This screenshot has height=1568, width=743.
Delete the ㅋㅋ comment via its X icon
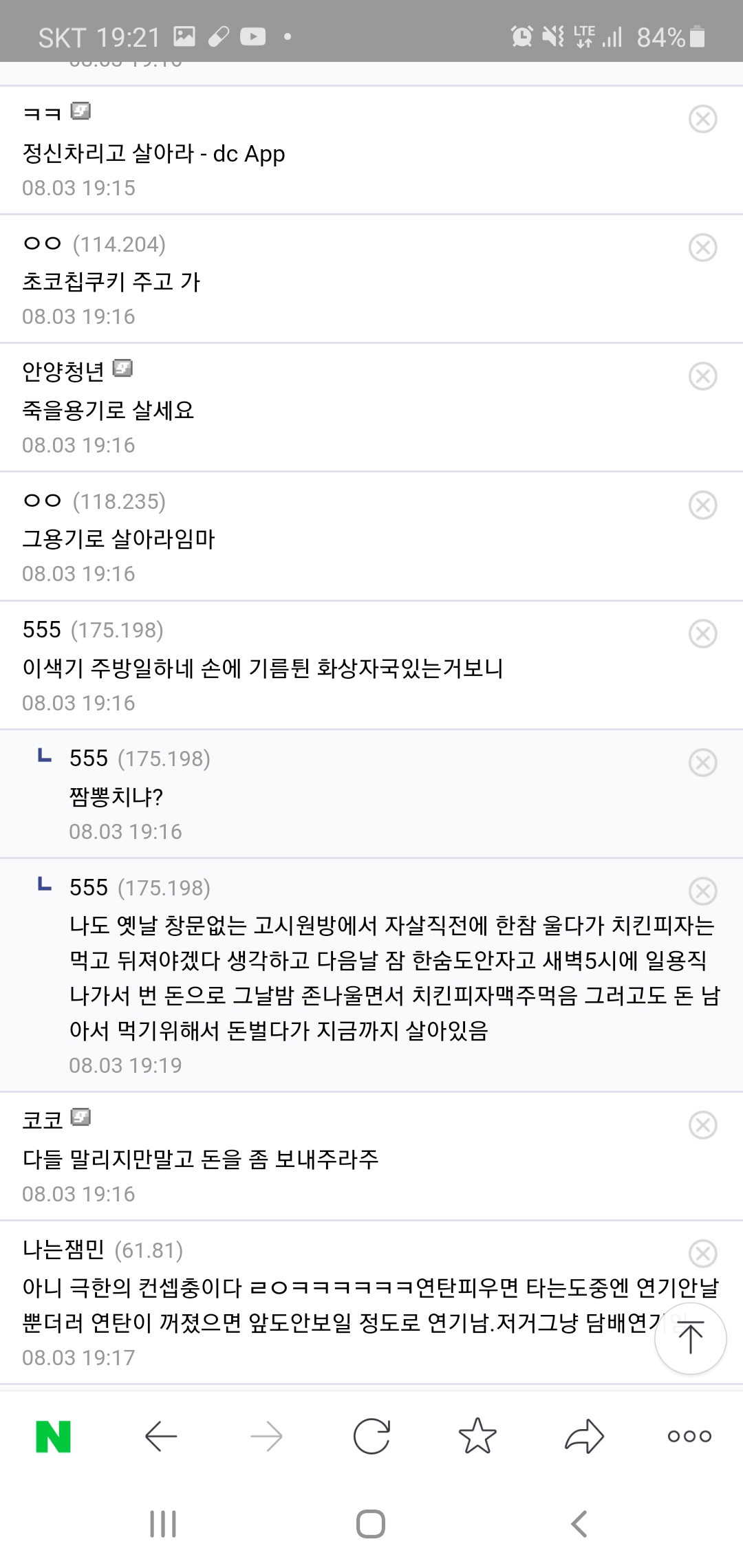(x=702, y=119)
